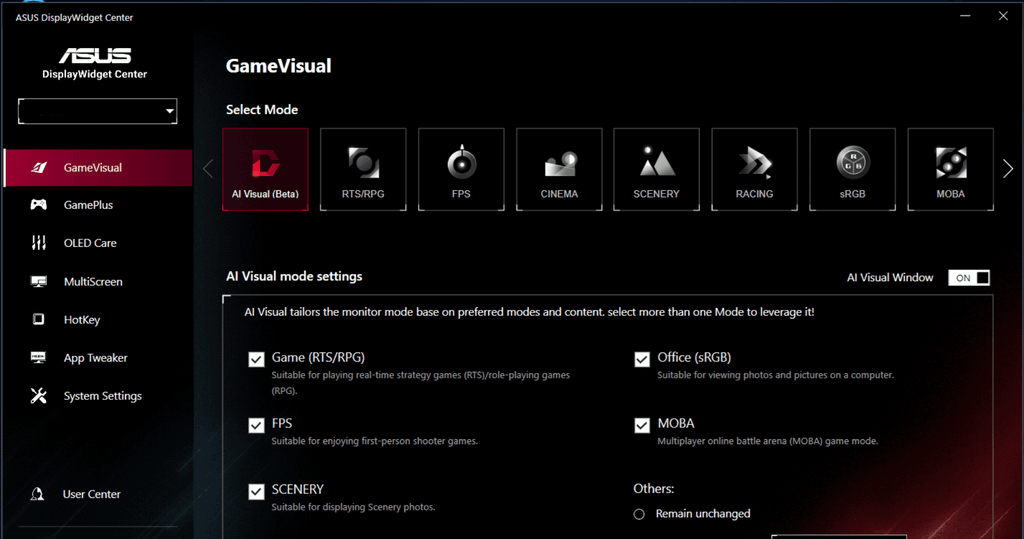The width and height of the screenshot is (1024, 539).
Task: Click Suitable for viewing photos description
Action: (775, 376)
